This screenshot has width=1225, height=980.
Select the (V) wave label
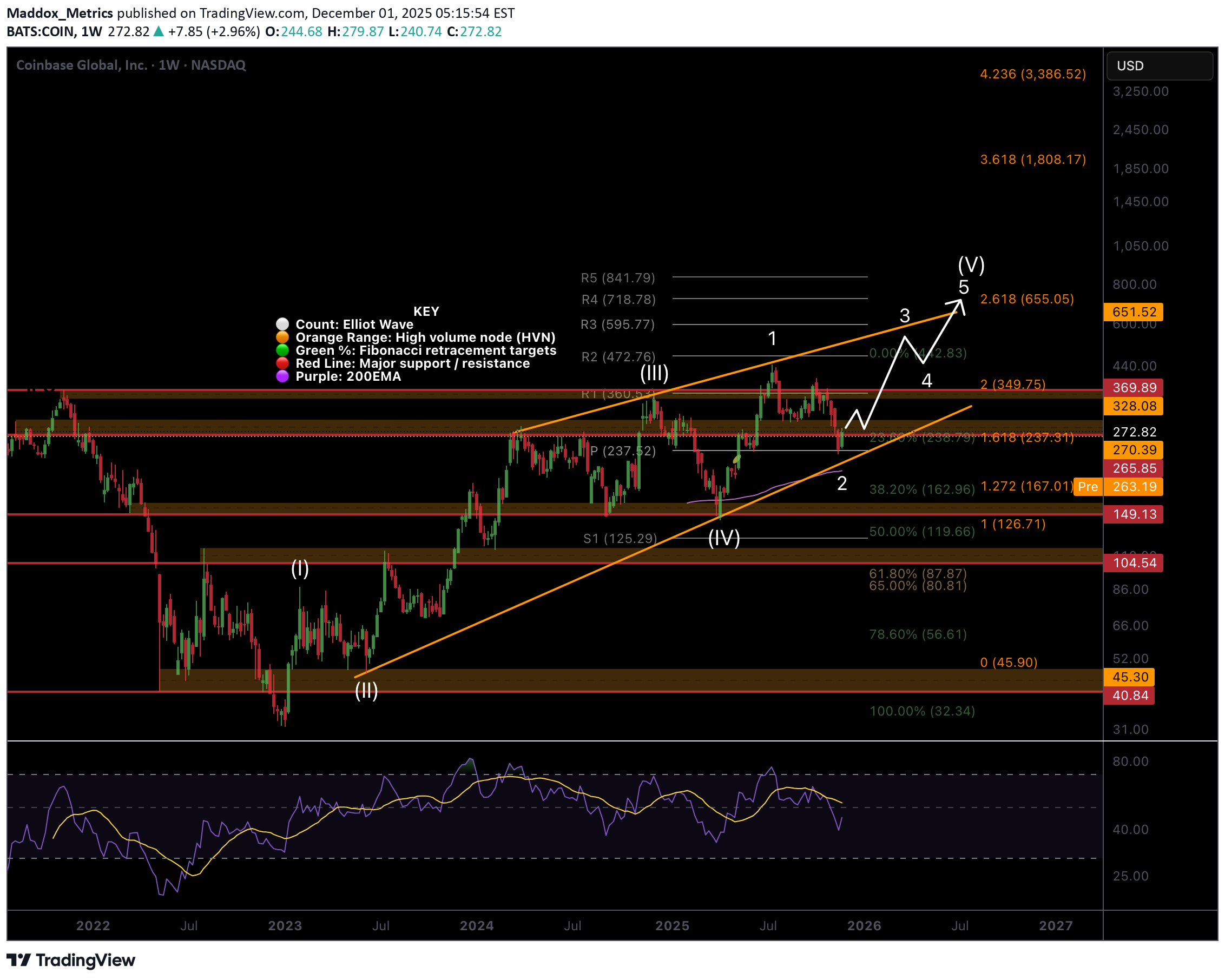click(971, 264)
